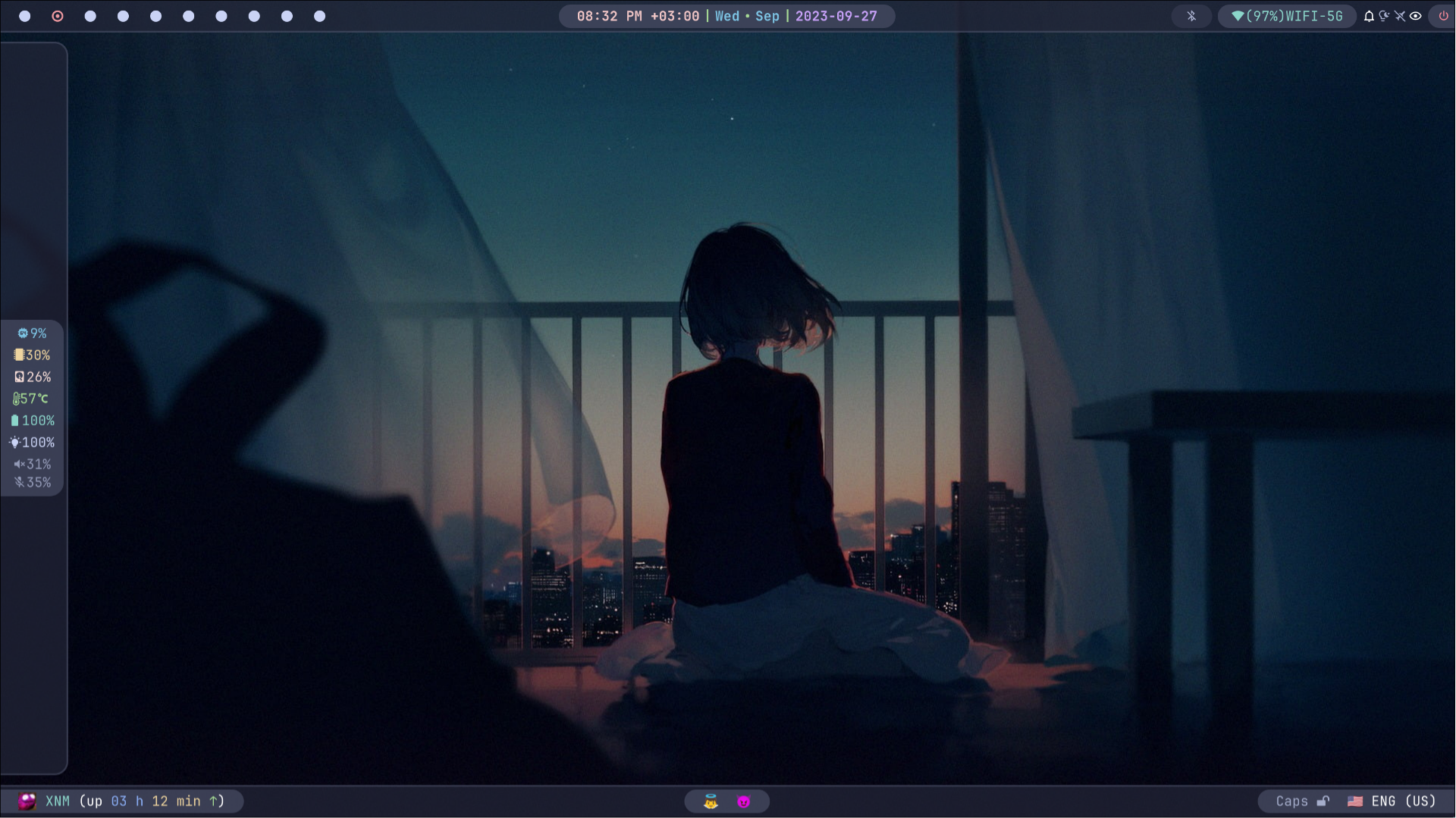The width and height of the screenshot is (1456, 818).
Task: Toggle the eye idle-inhibitor icon
Action: [1416, 16]
